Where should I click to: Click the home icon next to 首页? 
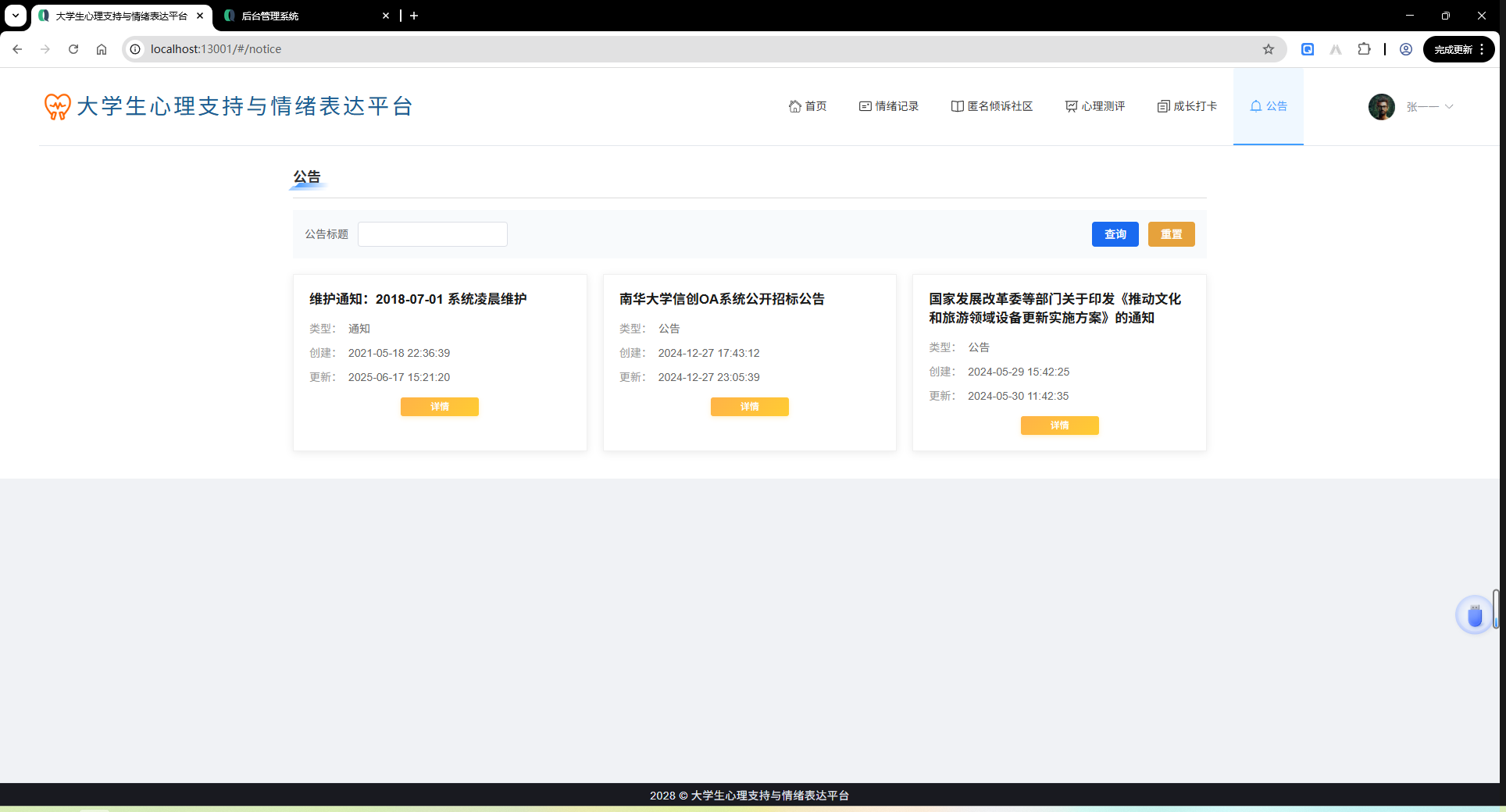click(x=794, y=106)
